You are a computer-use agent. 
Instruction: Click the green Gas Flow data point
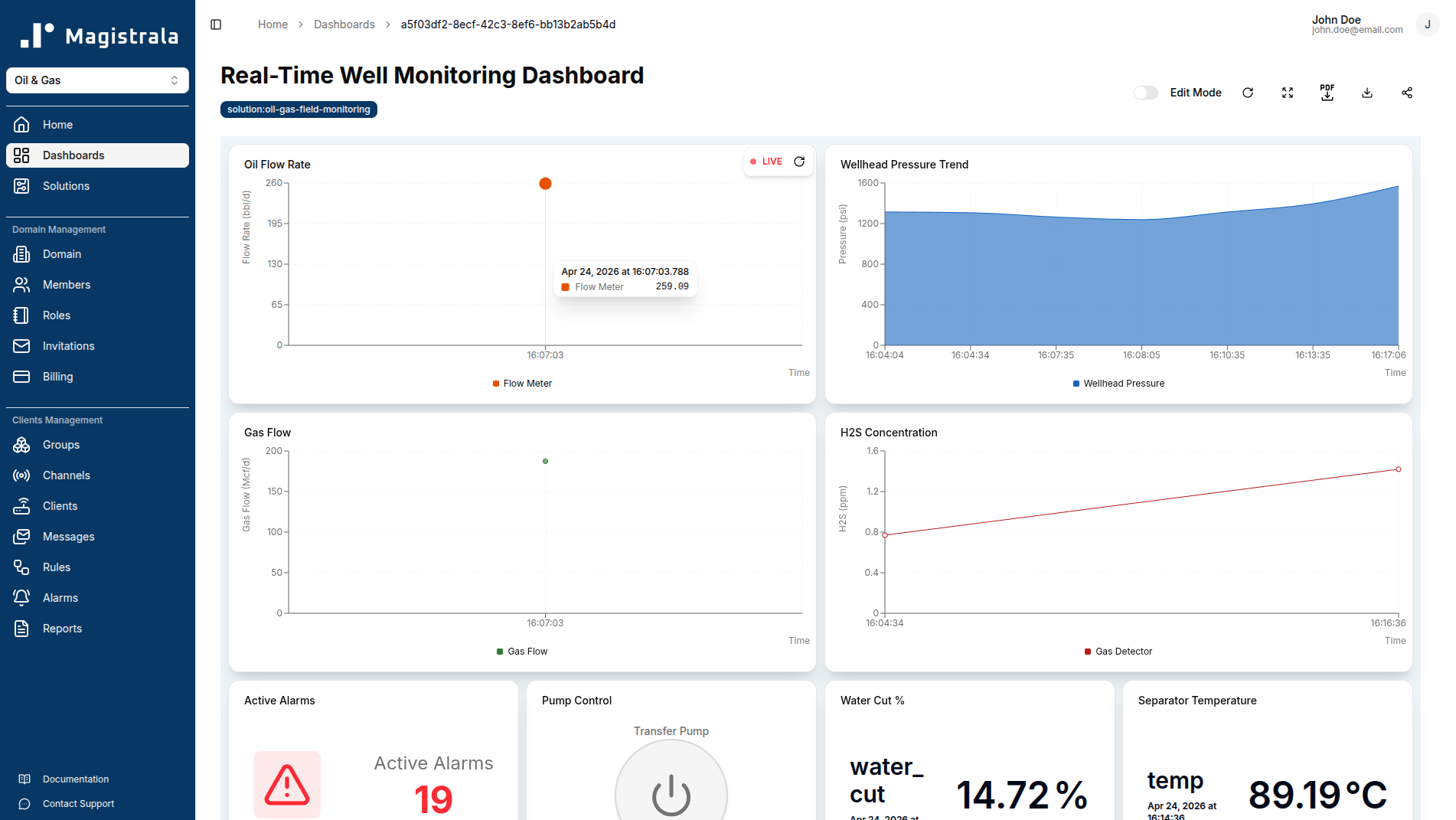tap(545, 462)
